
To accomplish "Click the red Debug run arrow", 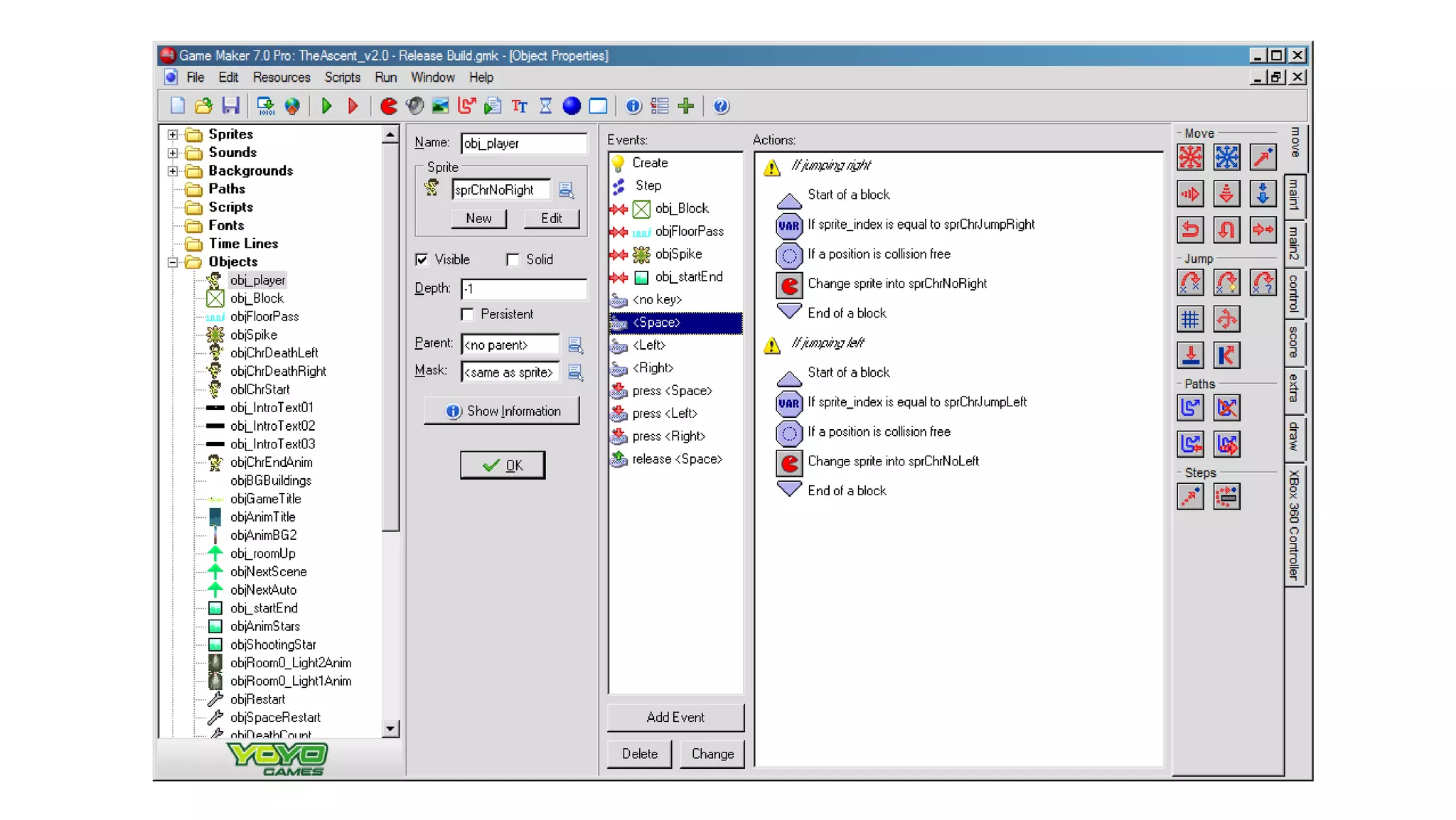I will click(353, 106).
